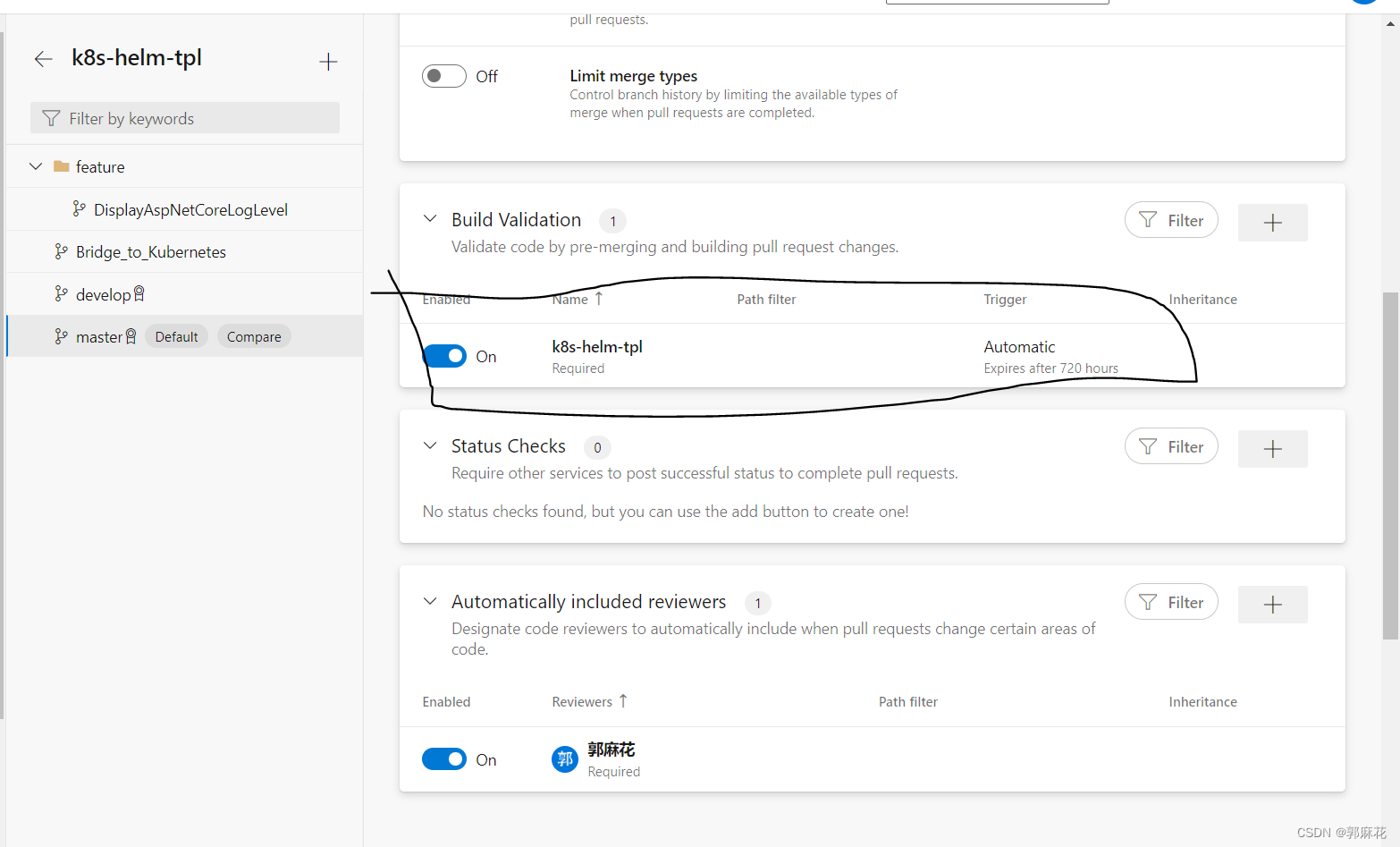Click the plus icon to add a status check

click(x=1272, y=448)
